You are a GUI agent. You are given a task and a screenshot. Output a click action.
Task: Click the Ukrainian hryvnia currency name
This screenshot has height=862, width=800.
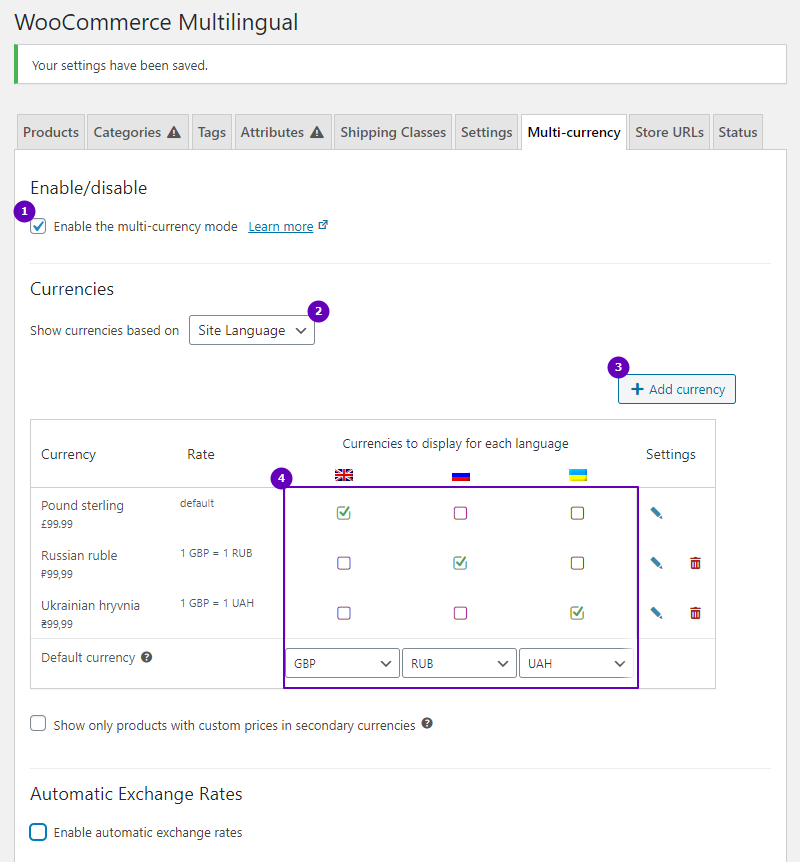point(90,605)
